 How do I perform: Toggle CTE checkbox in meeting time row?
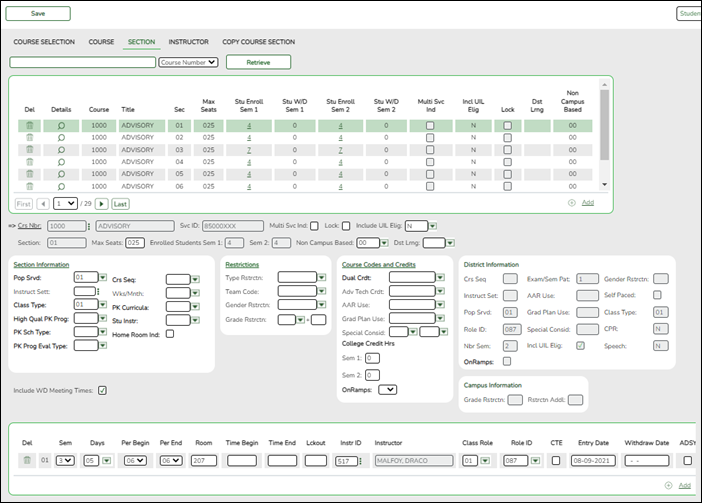pos(556,460)
